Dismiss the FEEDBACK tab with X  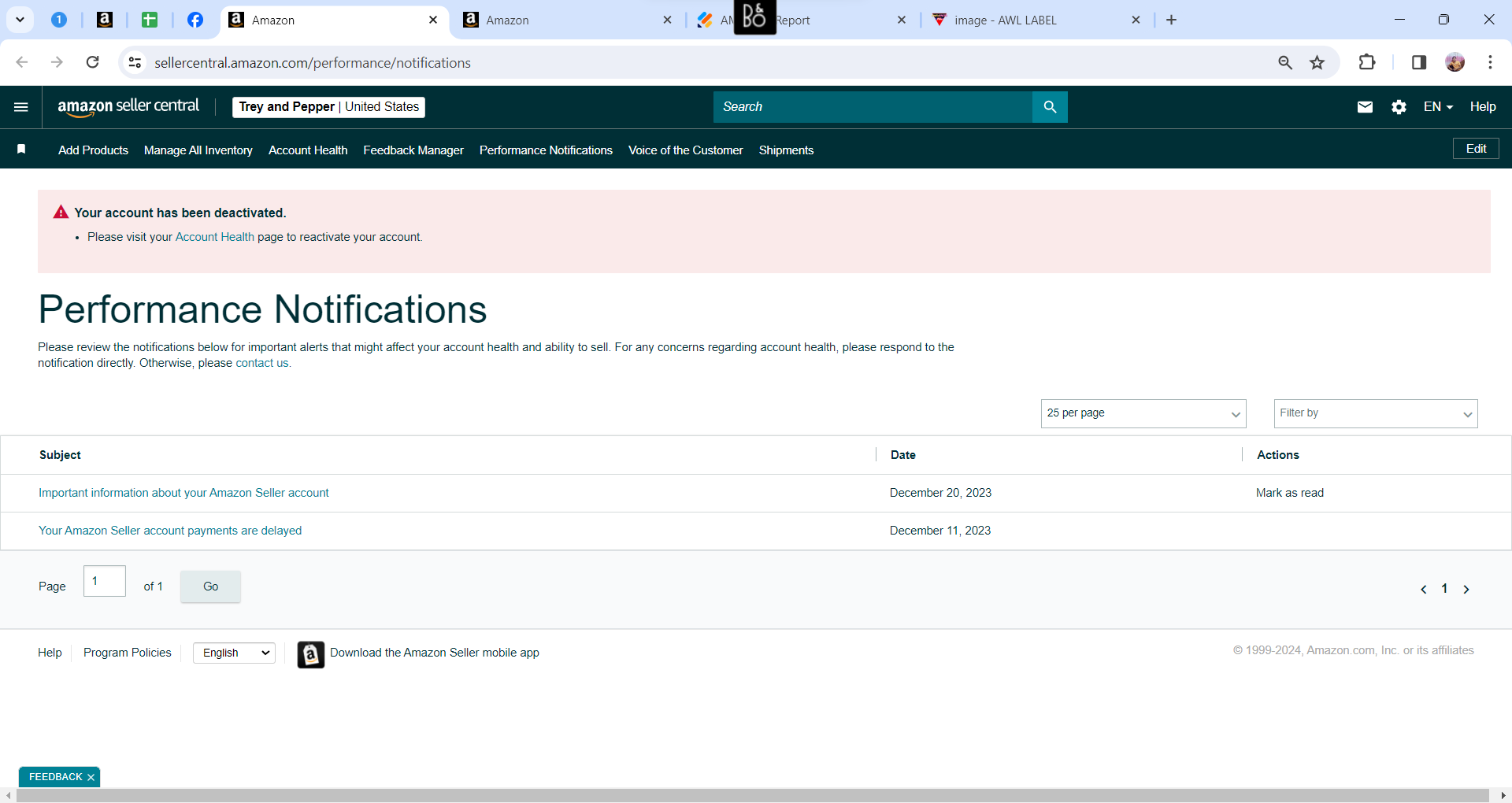[91, 777]
